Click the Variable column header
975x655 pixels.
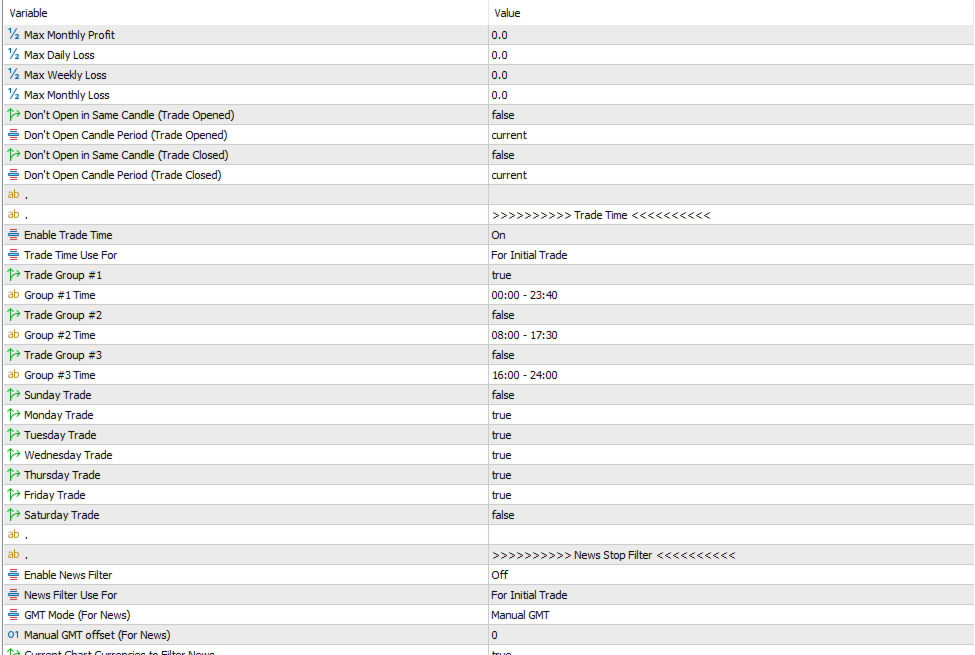(29, 13)
